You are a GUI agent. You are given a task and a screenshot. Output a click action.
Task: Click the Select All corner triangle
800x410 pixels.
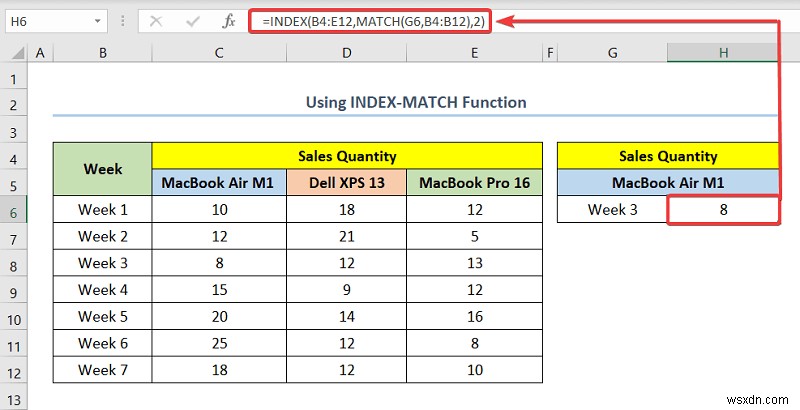pos(17,53)
